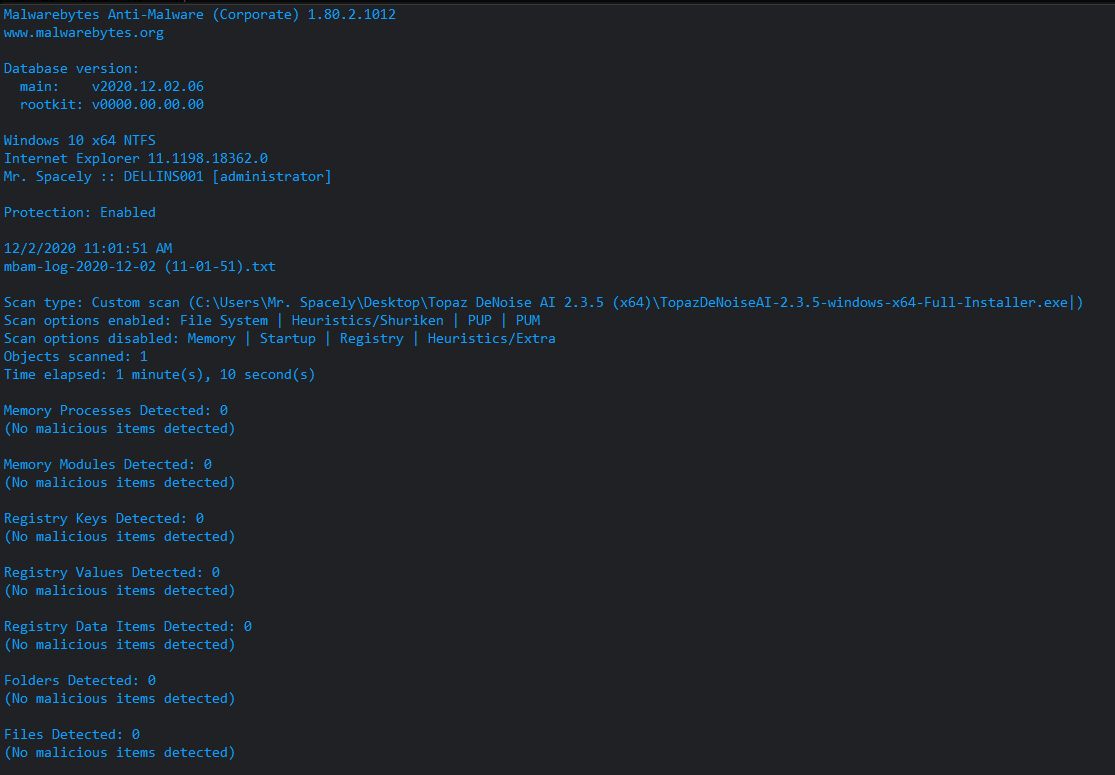Click the main database version v2020.12.02.06

(x=147, y=86)
